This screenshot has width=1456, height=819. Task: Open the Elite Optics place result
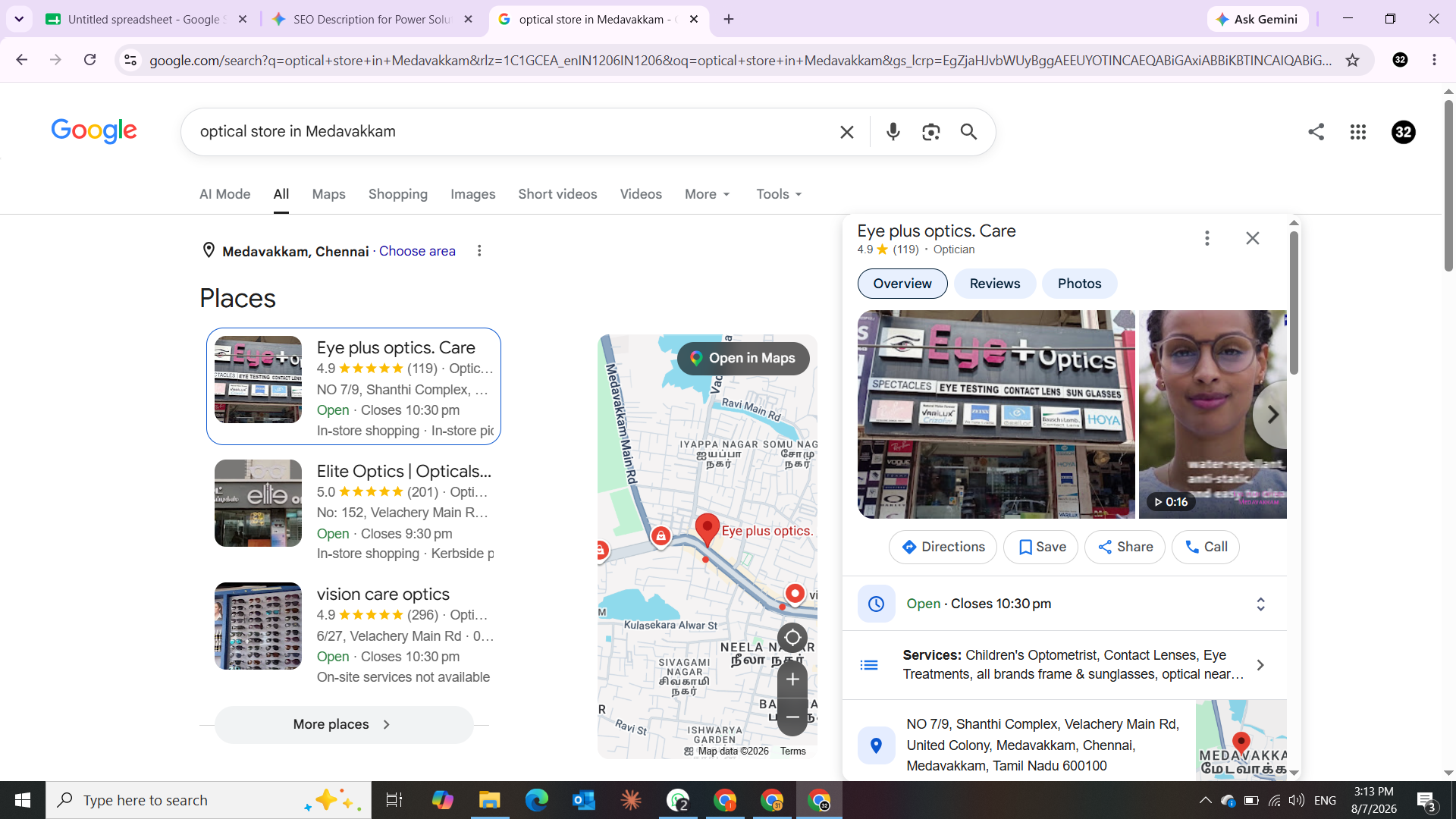click(x=353, y=512)
